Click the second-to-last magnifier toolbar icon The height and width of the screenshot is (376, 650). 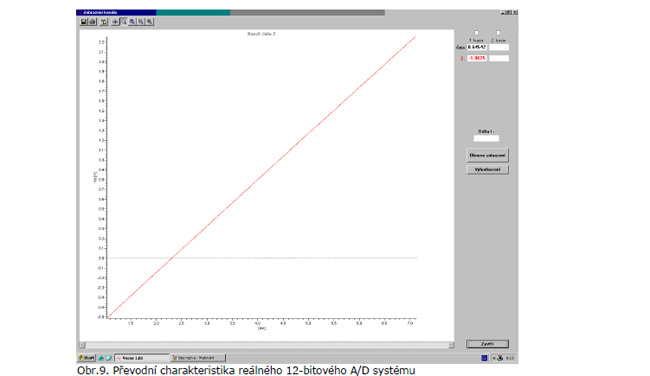[141, 22]
